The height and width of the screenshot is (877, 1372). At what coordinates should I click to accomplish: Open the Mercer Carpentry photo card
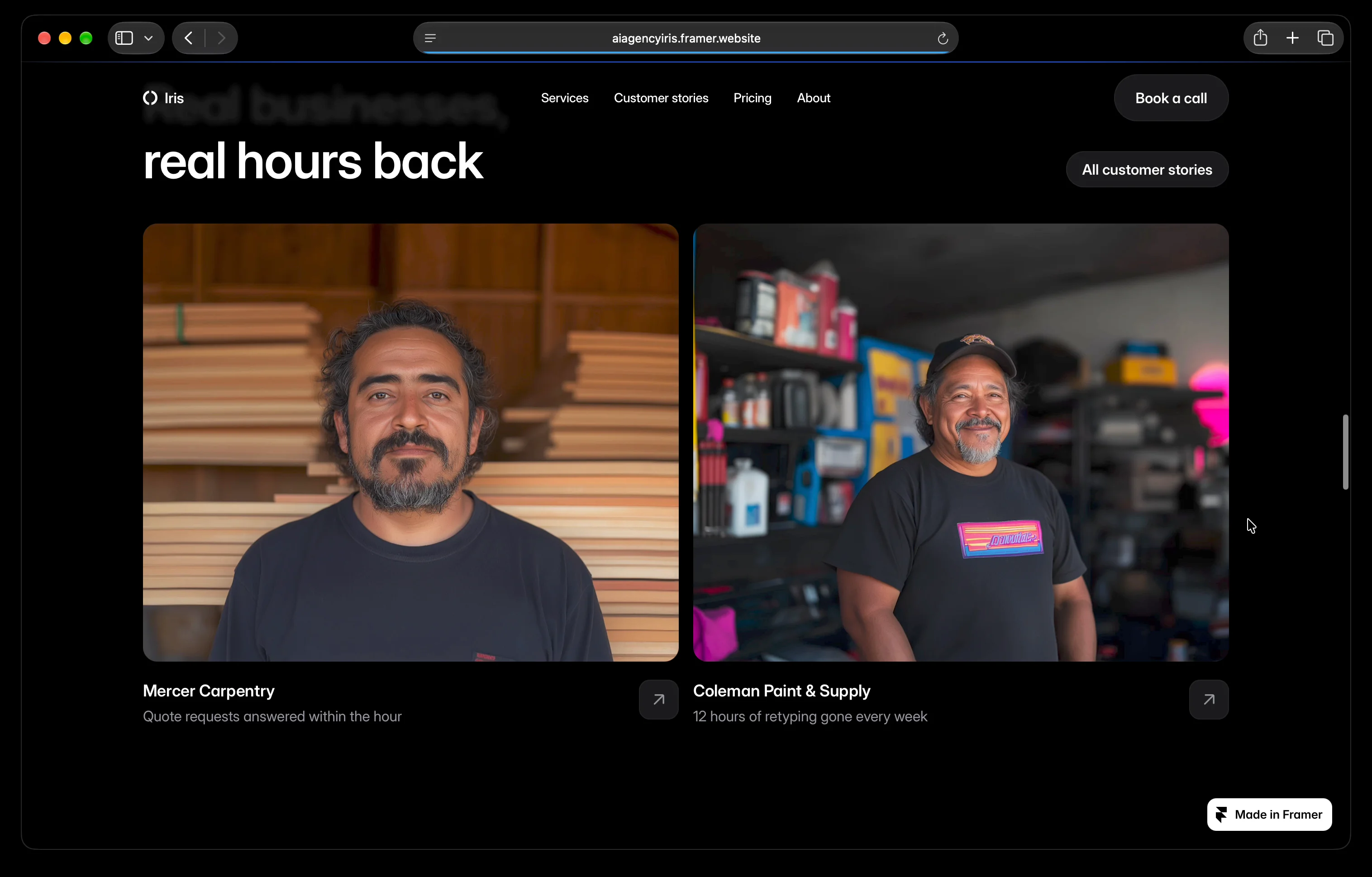410,442
